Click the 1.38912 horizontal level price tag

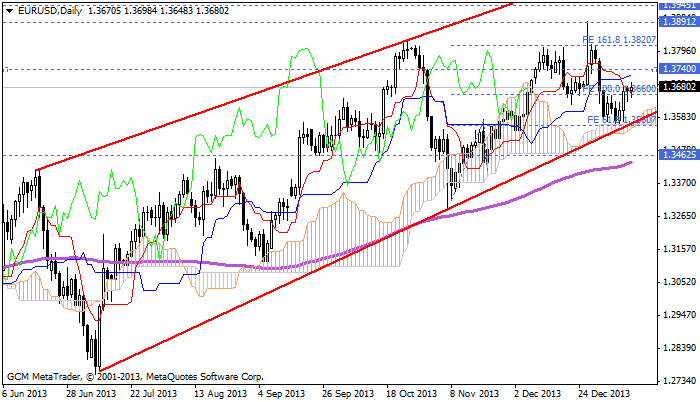pos(679,22)
